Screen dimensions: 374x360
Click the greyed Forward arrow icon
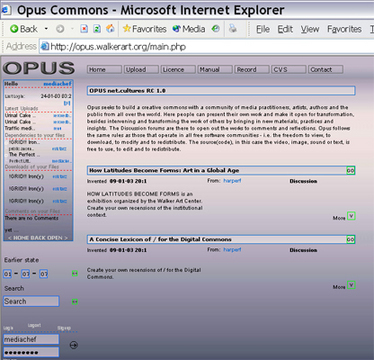(60, 29)
